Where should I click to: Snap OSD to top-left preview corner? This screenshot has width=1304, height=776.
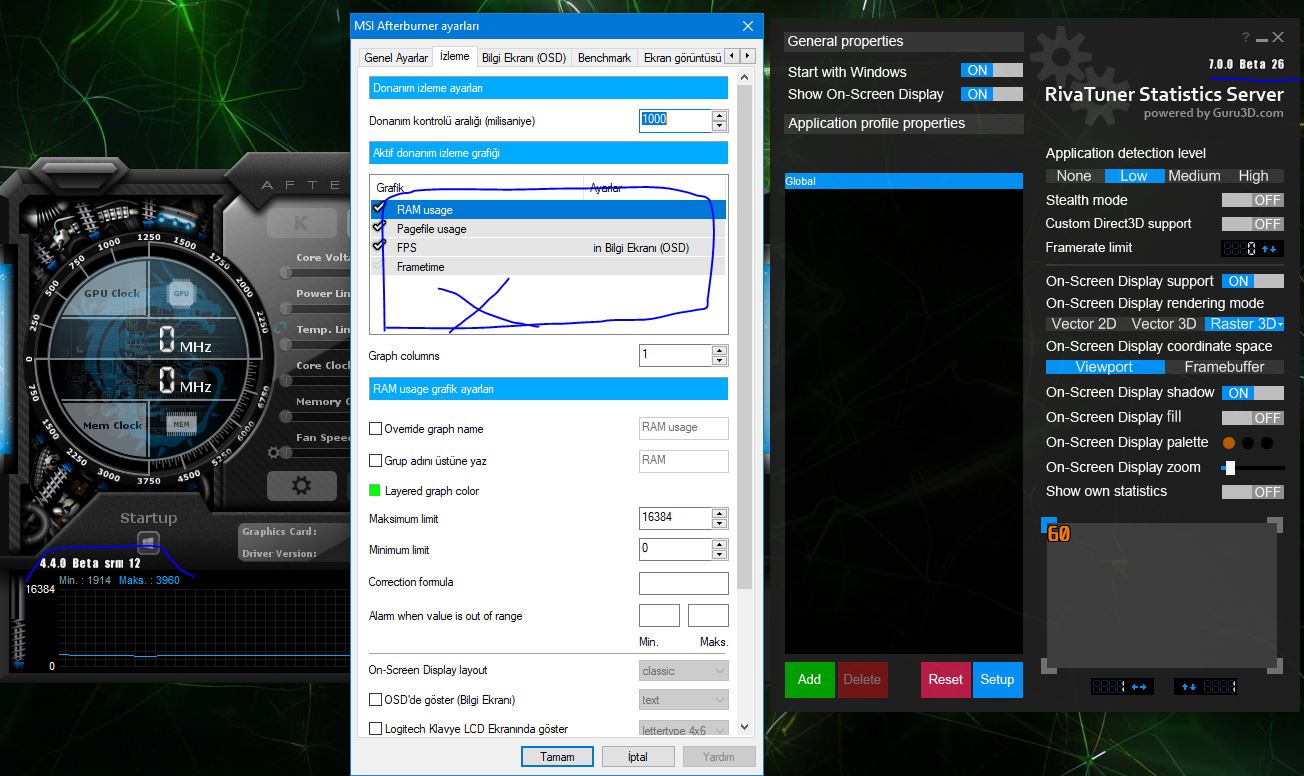coord(1048,524)
